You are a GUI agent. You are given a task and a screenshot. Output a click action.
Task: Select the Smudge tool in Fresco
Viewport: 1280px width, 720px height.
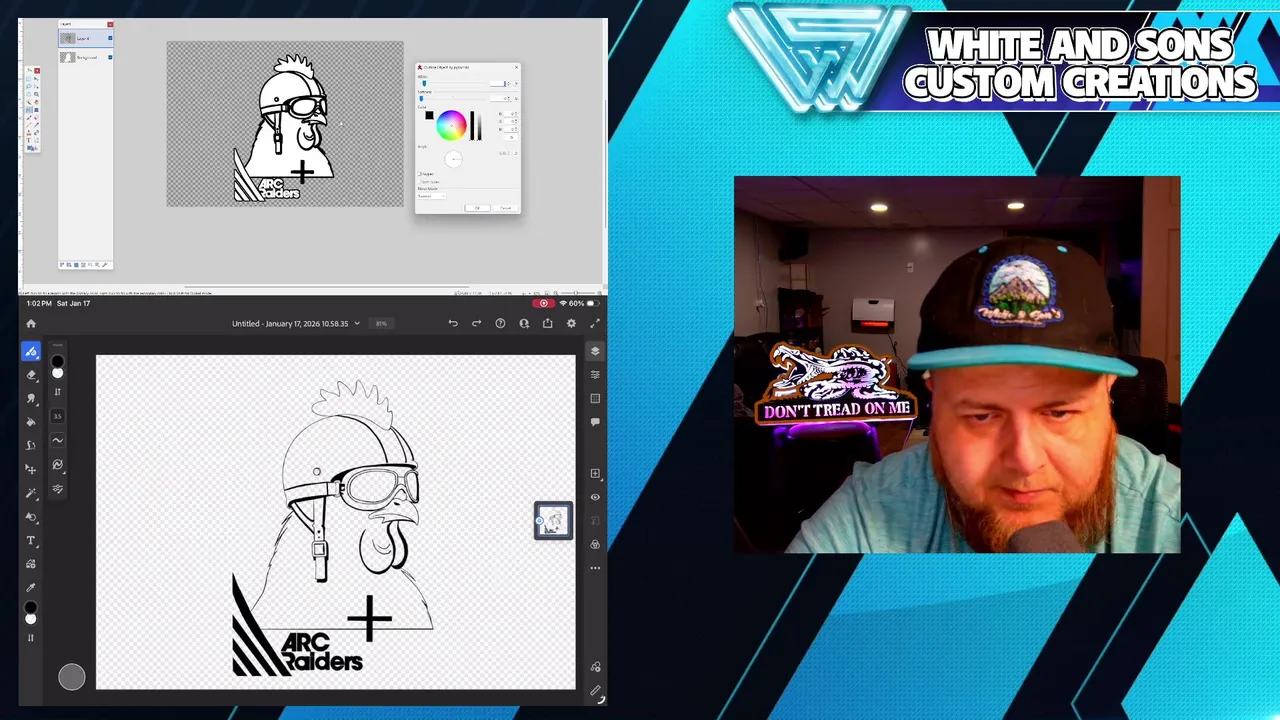[31, 398]
